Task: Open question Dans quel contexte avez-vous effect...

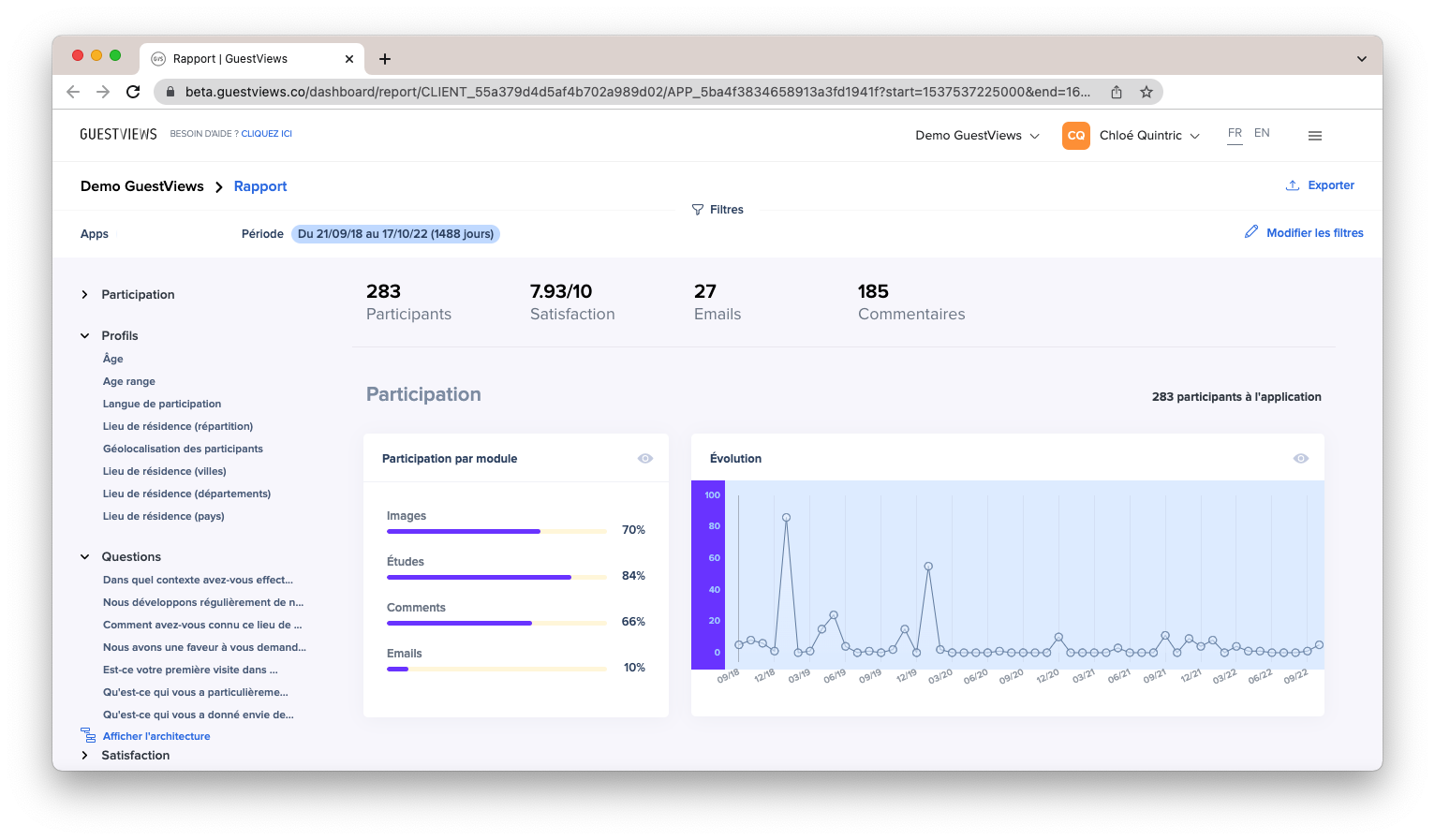Action: click(198, 581)
